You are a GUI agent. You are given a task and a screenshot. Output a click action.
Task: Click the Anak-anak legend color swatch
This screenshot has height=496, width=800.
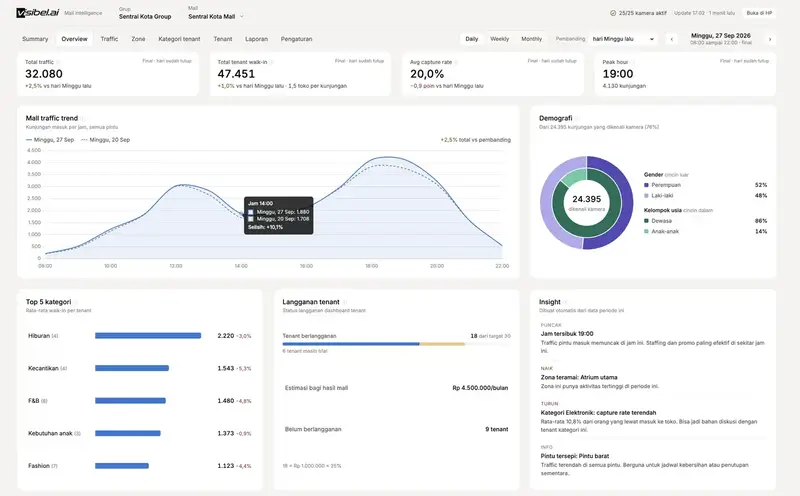(x=646, y=231)
